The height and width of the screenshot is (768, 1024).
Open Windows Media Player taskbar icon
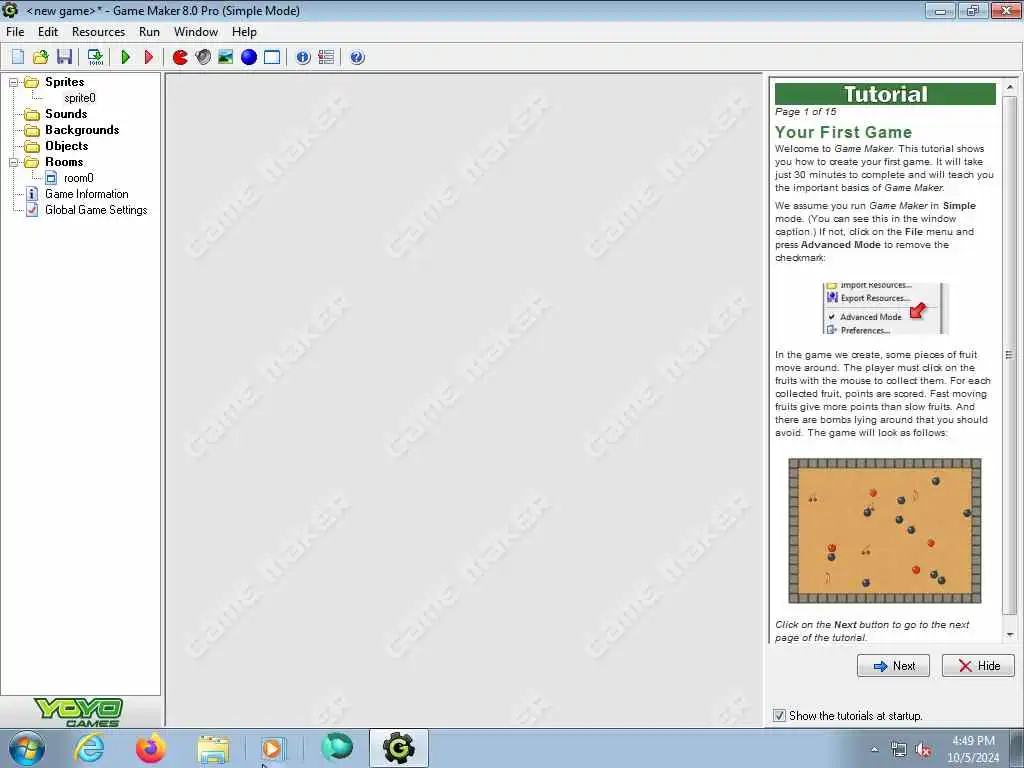click(x=273, y=748)
